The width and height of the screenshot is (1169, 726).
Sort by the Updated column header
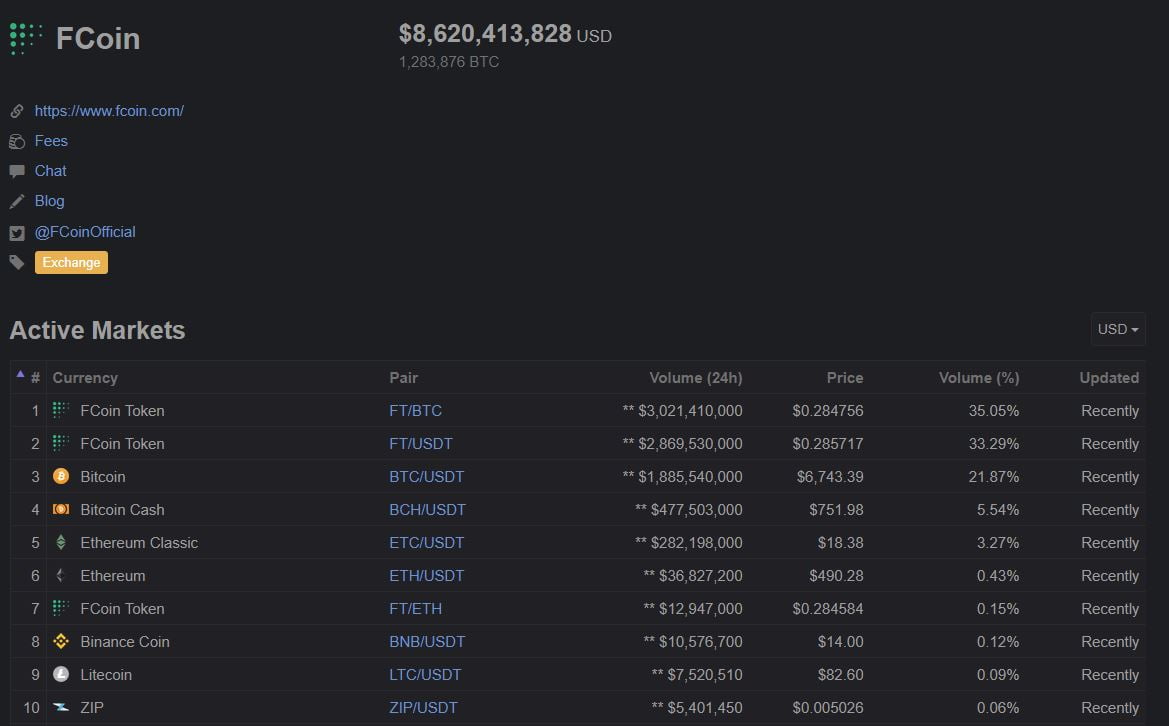[1109, 378]
